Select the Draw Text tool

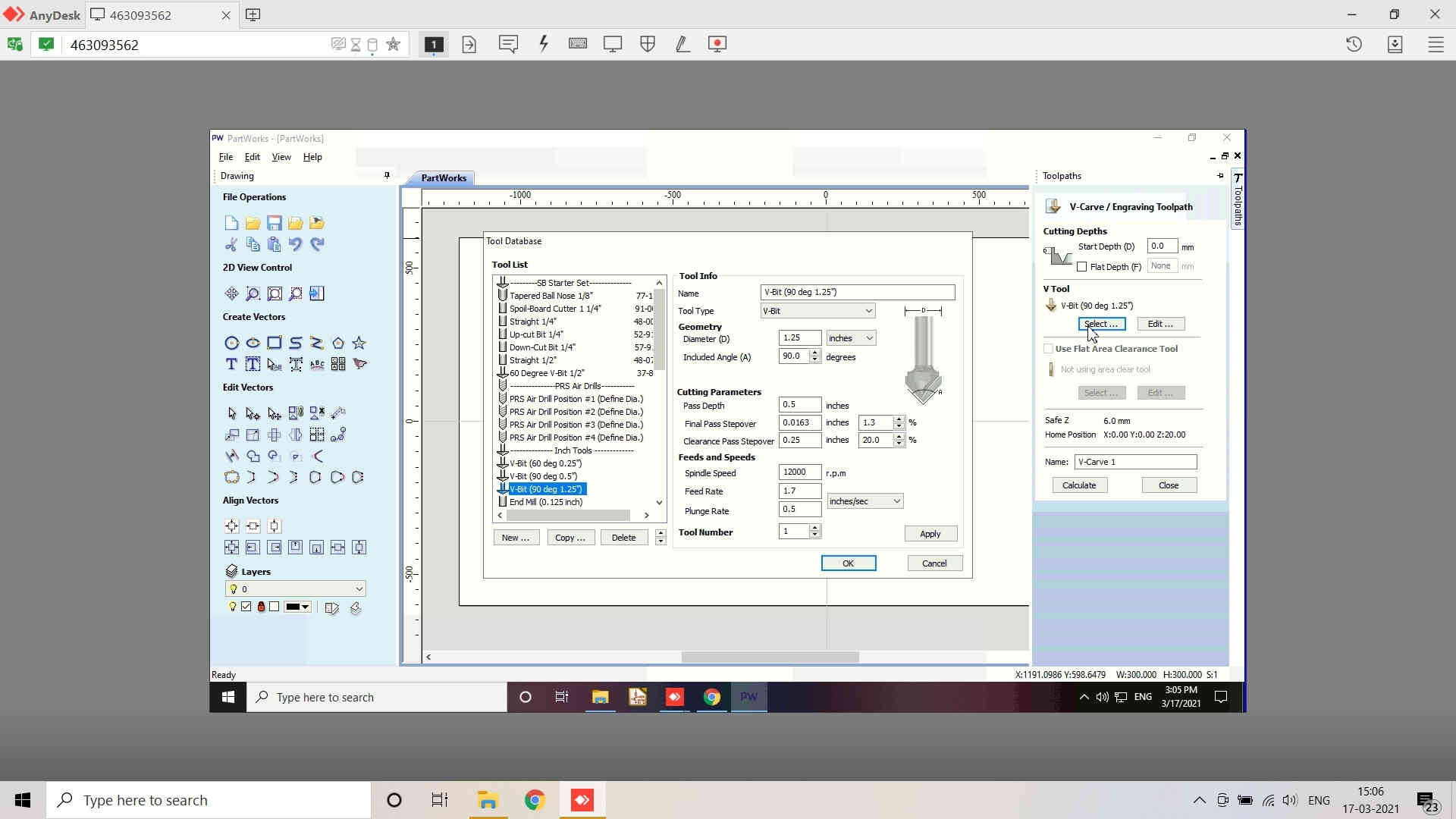231,364
